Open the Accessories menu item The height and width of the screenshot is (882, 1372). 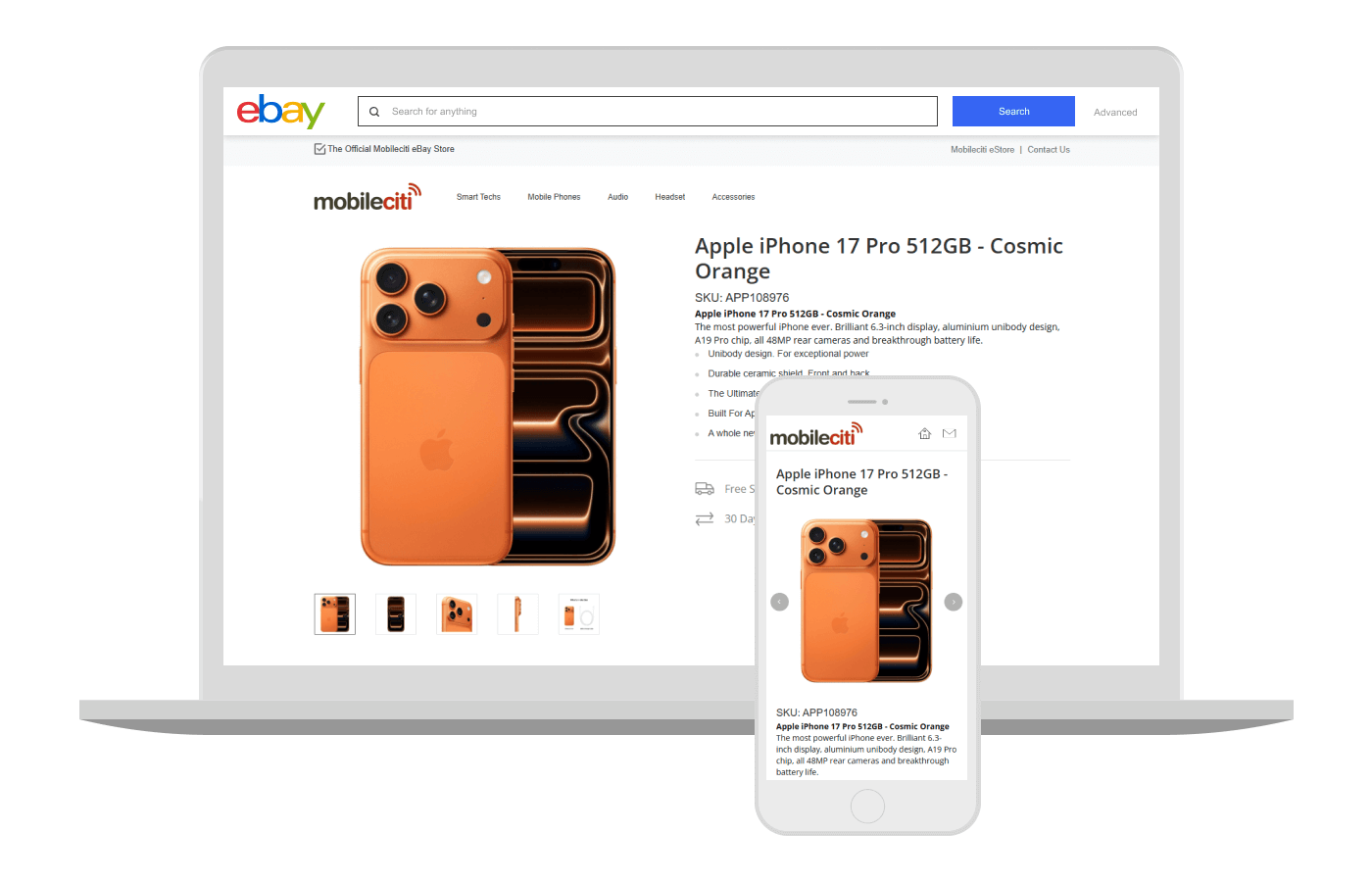coord(733,197)
